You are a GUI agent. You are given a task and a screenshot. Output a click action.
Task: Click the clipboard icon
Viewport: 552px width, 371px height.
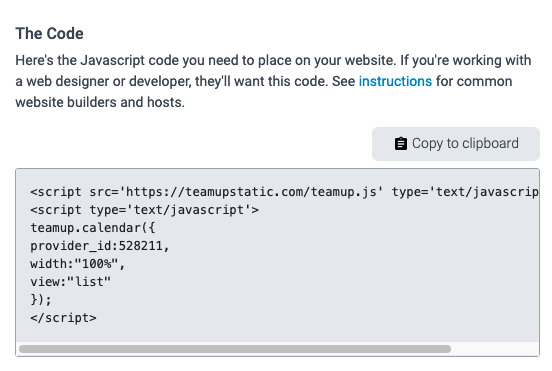tap(401, 144)
